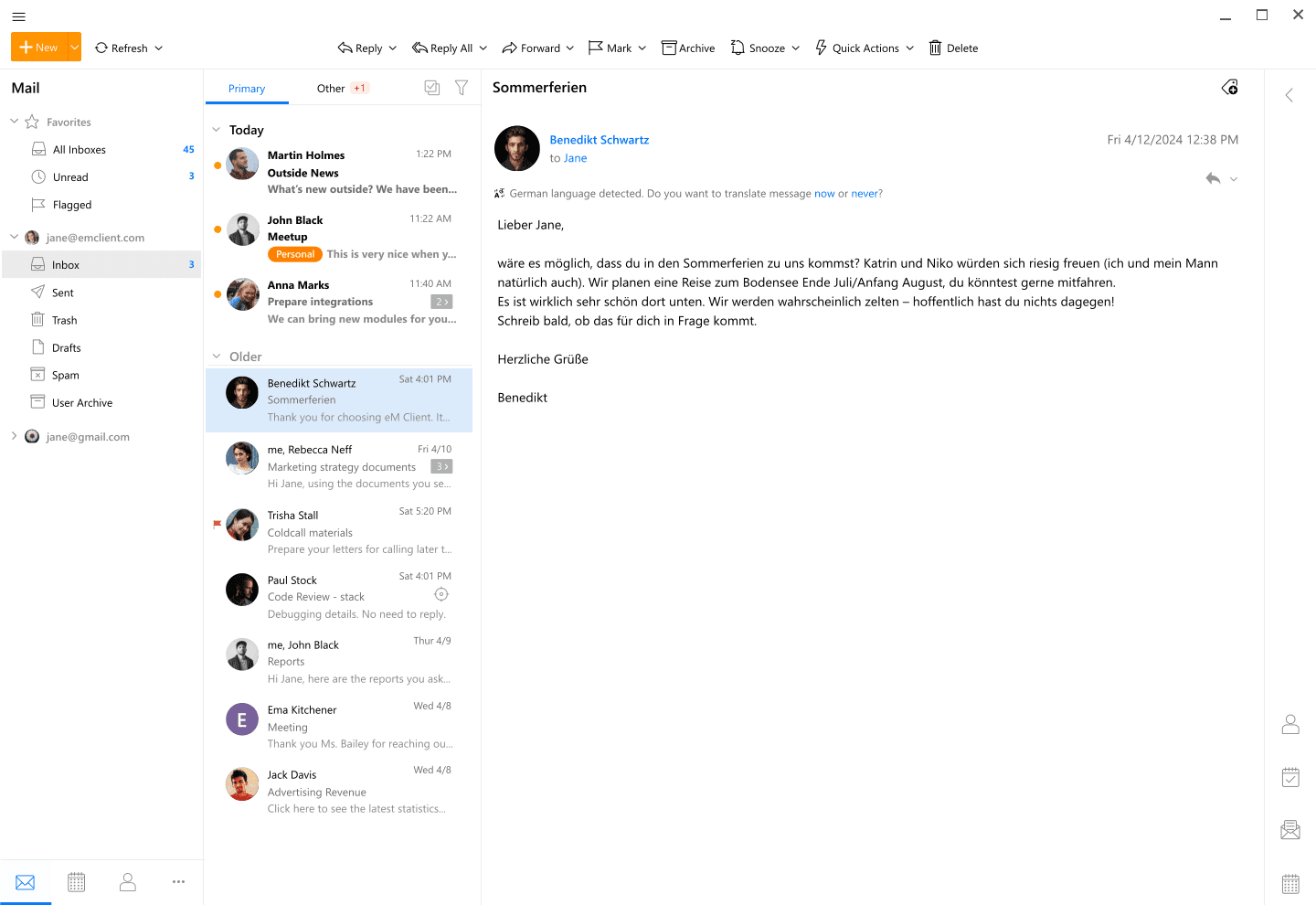Open the filter options in the message list
This screenshot has width=1316, height=905.
[x=462, y=87]
